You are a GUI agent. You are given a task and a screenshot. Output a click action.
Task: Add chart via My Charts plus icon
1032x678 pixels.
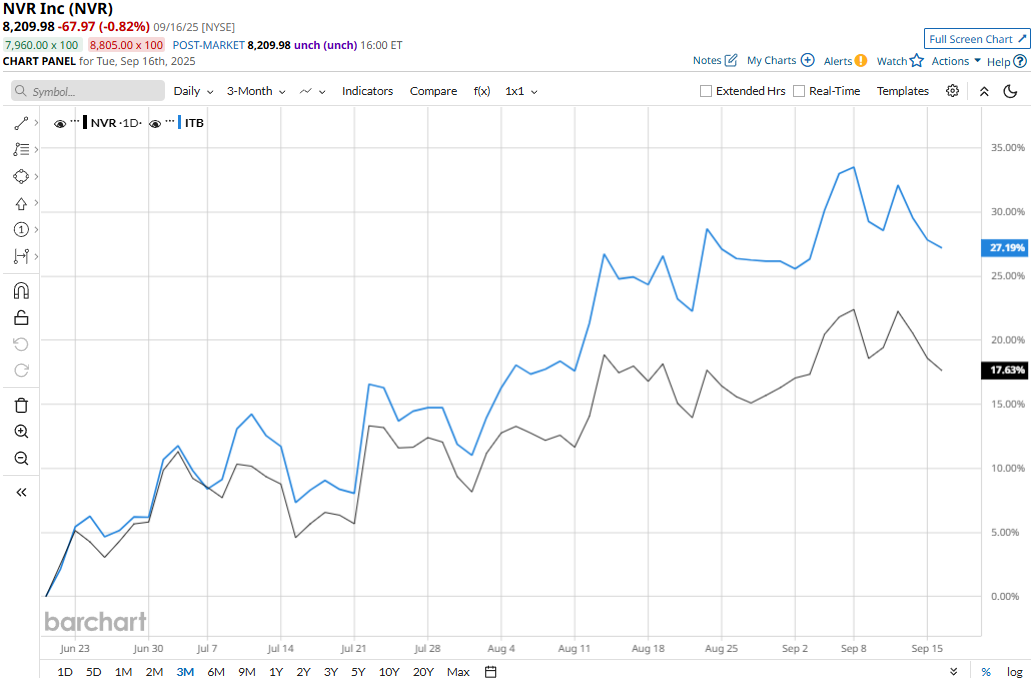[808, 60]
